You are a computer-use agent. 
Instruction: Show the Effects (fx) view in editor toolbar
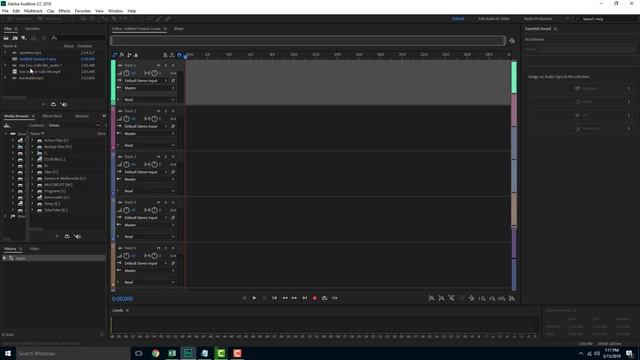[122, 55]
